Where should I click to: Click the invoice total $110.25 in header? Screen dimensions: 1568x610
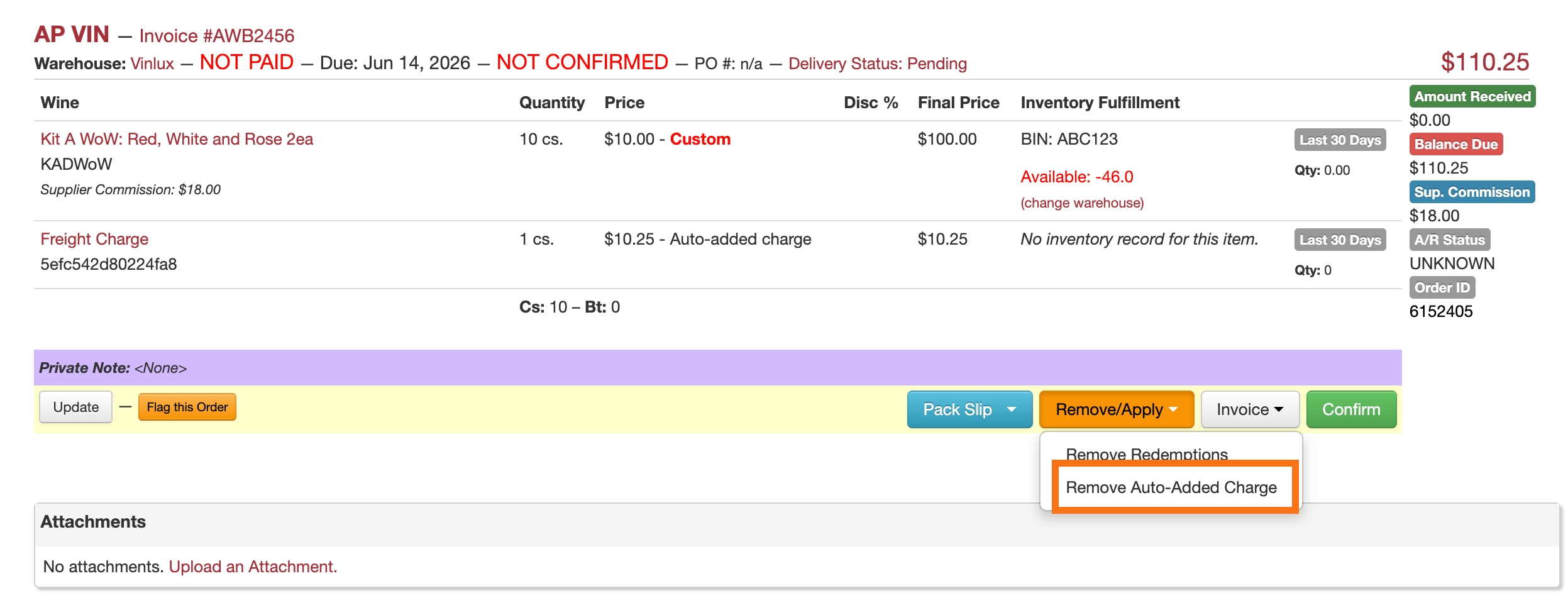click(1485, 62)
